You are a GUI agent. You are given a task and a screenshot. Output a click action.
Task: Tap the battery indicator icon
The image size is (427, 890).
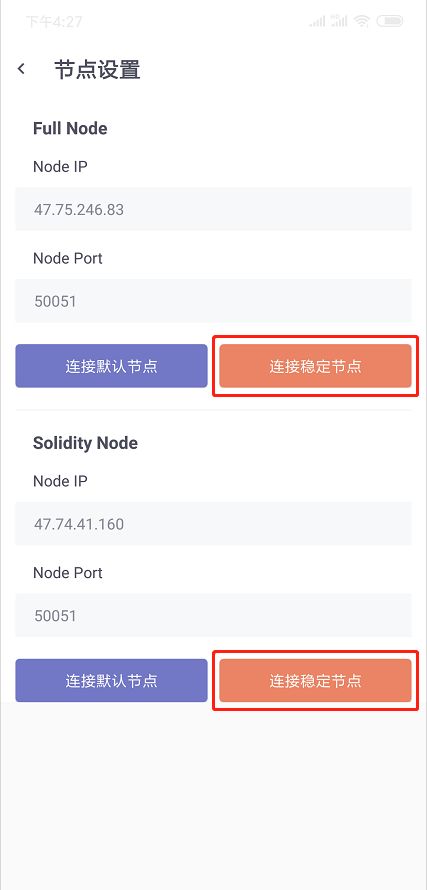(x=390, y=22)
